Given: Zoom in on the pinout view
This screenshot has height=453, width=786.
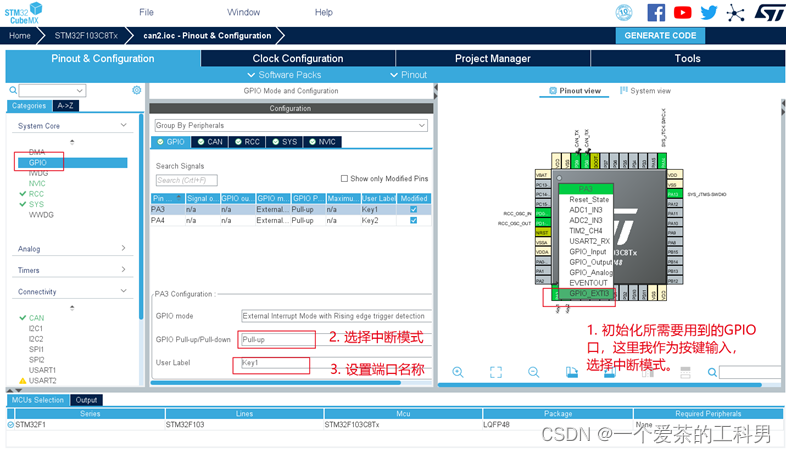Looking at the screenshot, I should click(x=458, y=372).
